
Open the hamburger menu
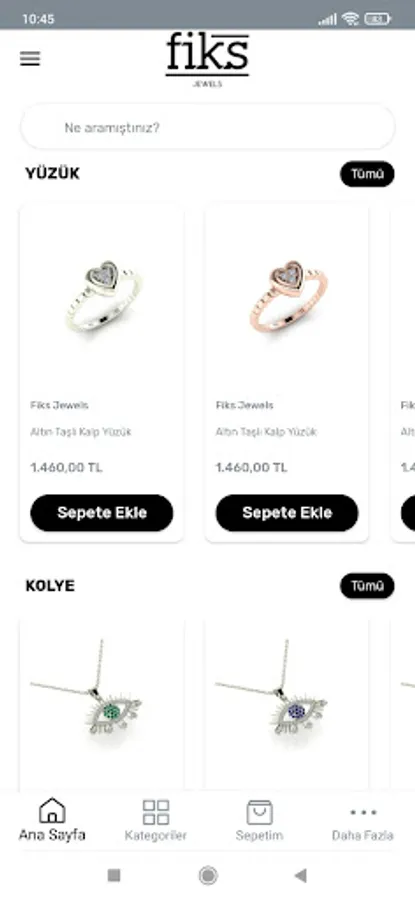(x=30, y=59)
